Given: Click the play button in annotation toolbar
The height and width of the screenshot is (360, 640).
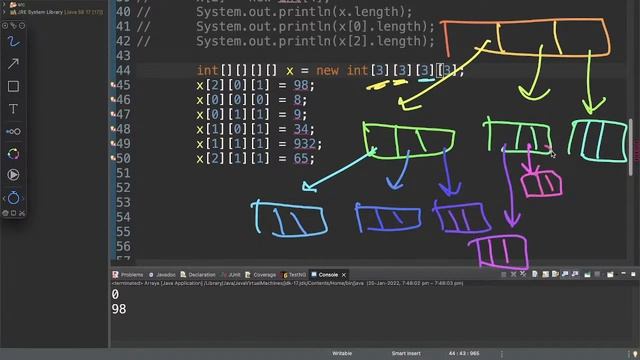Looking at the screenshot, I should tap(13, 175).
